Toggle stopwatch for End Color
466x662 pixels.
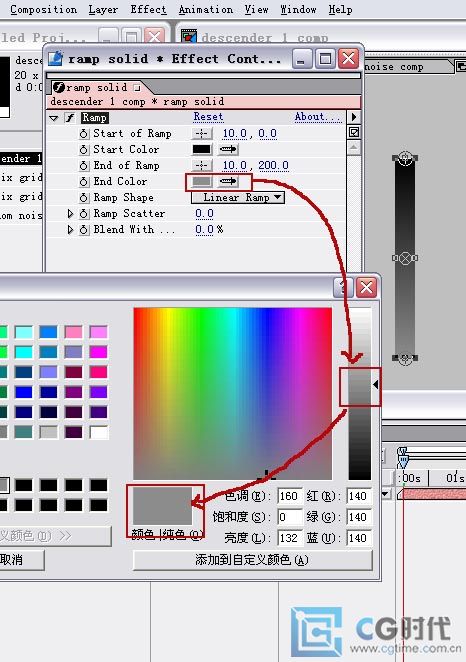pos(84,182)
